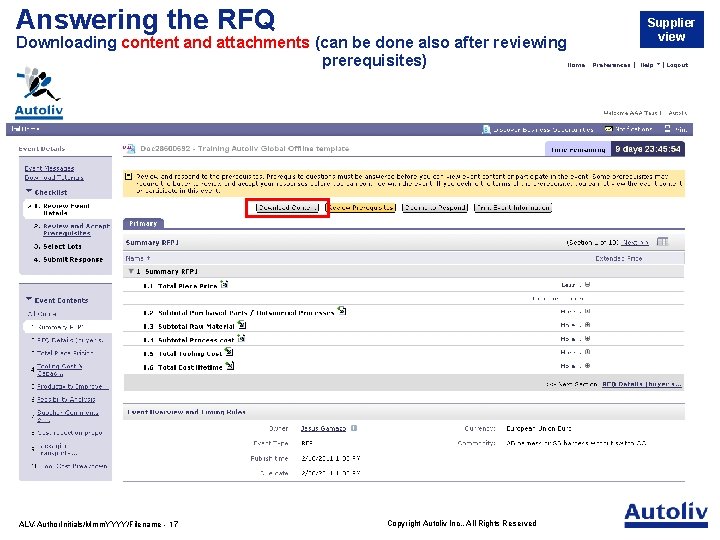Click info icon beside owner name
The height and width of the screenshot is (540, 720).
[354, 428]
